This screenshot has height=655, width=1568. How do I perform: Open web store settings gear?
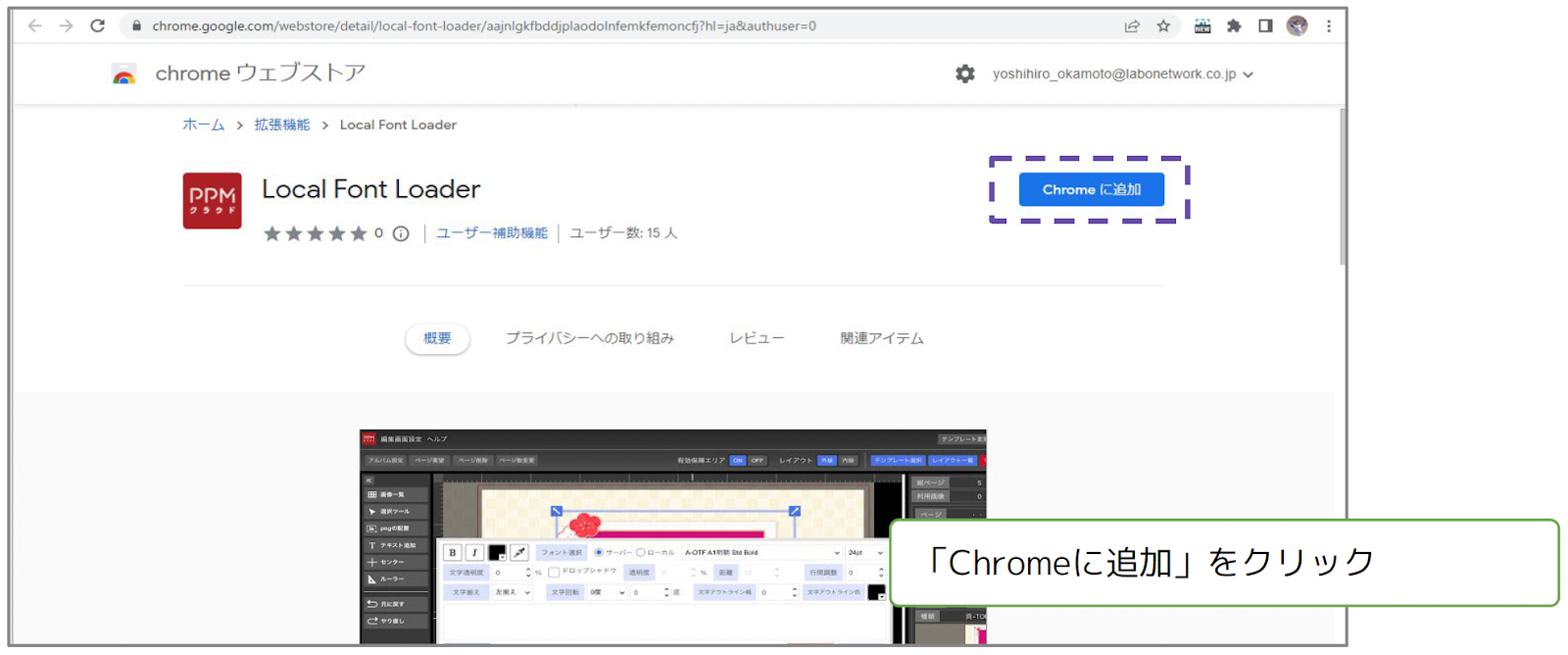click(965, 74)
